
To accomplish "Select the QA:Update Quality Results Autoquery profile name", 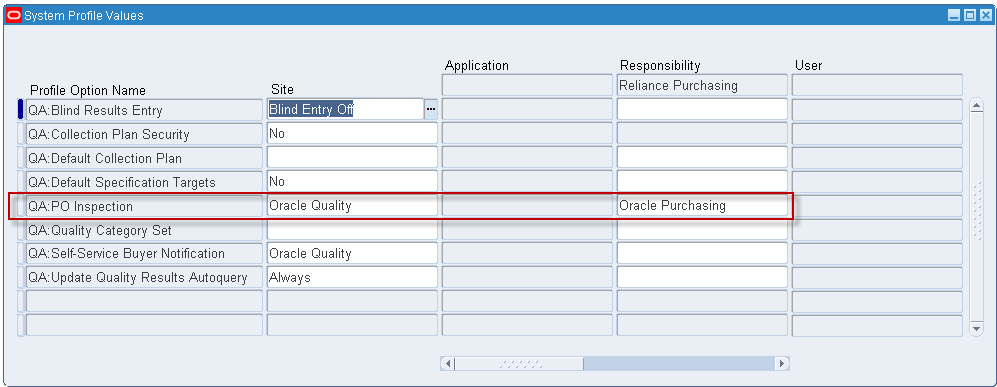I will pyautogui.click(x=144, y=278).
